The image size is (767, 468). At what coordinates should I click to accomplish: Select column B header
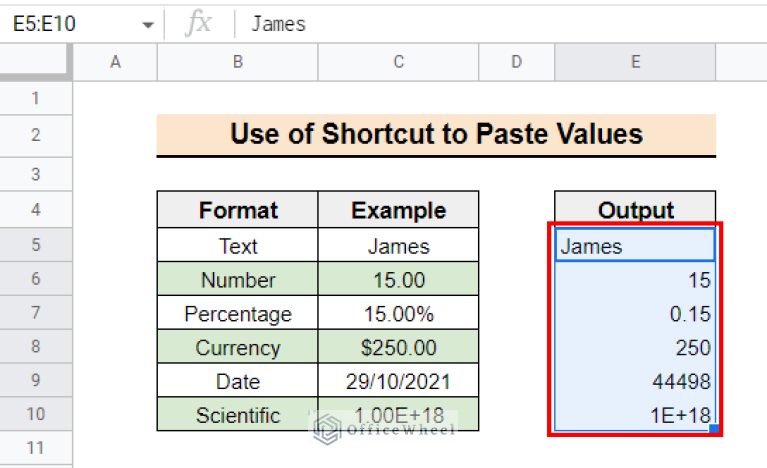(x=237, y=62)
